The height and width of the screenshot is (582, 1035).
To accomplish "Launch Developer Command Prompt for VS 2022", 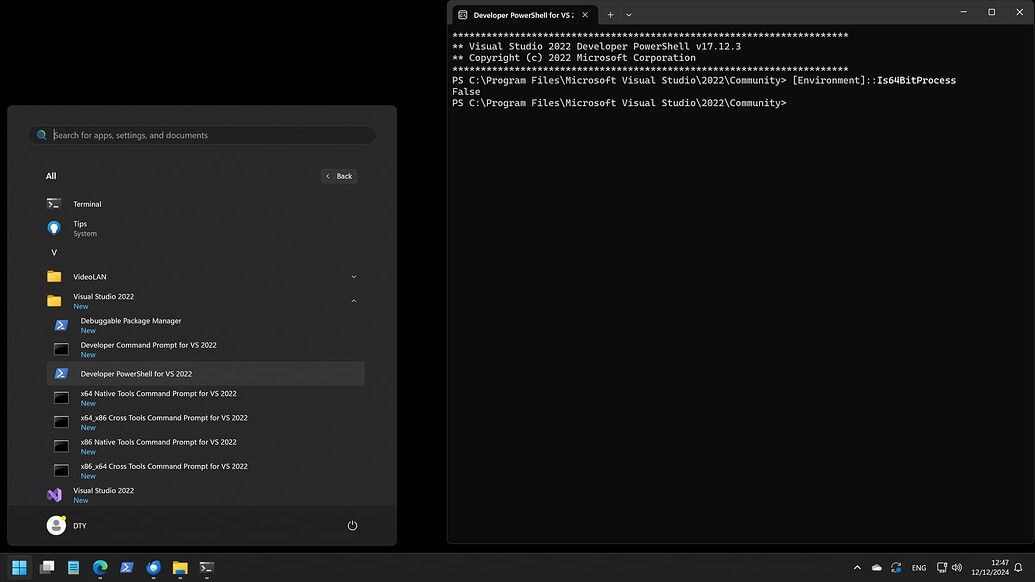I will [205, 349].
